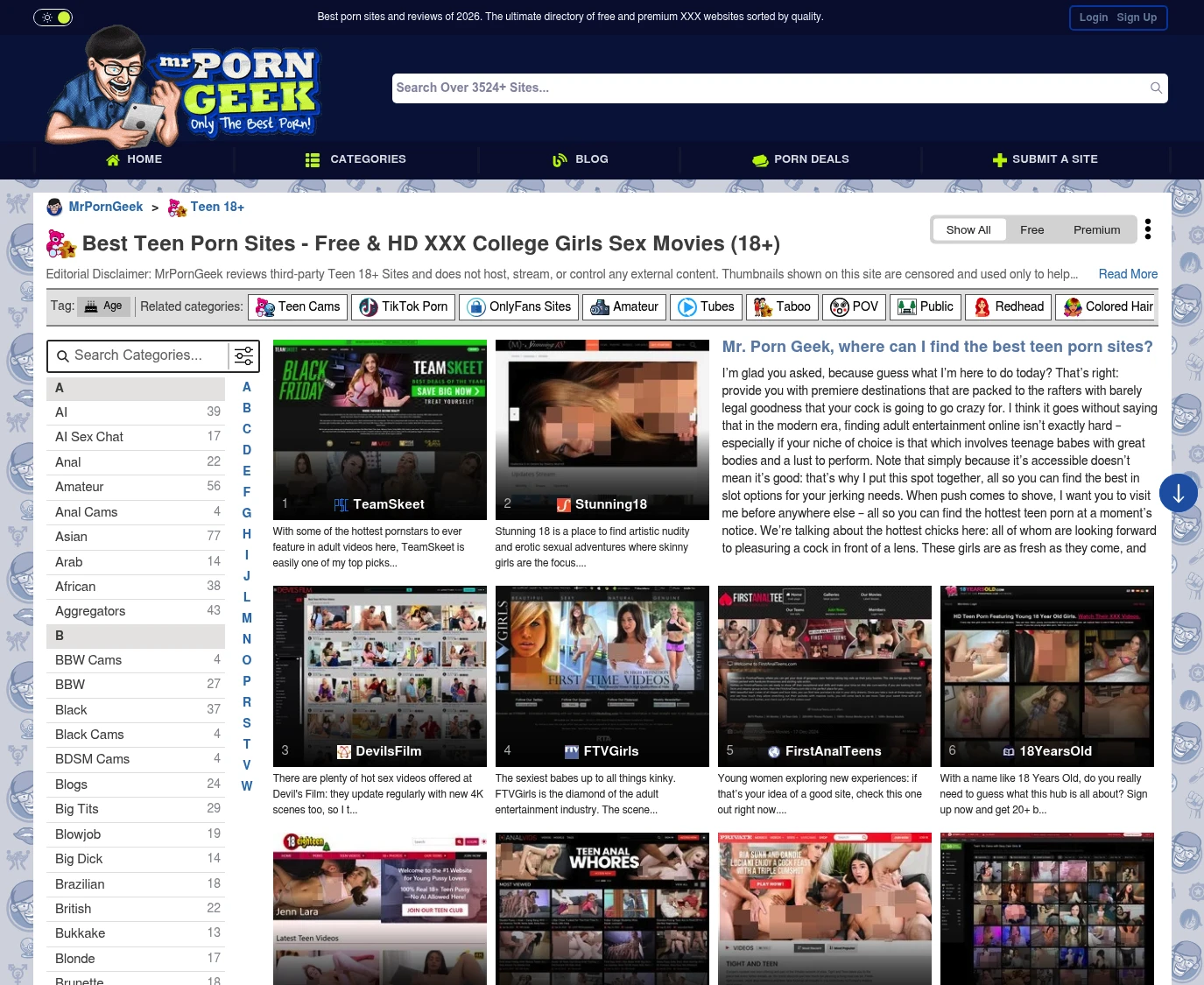This screenshot has height=985, width=1204.
Task: Select the Free filter
Action: click(x=1032, y=229)
